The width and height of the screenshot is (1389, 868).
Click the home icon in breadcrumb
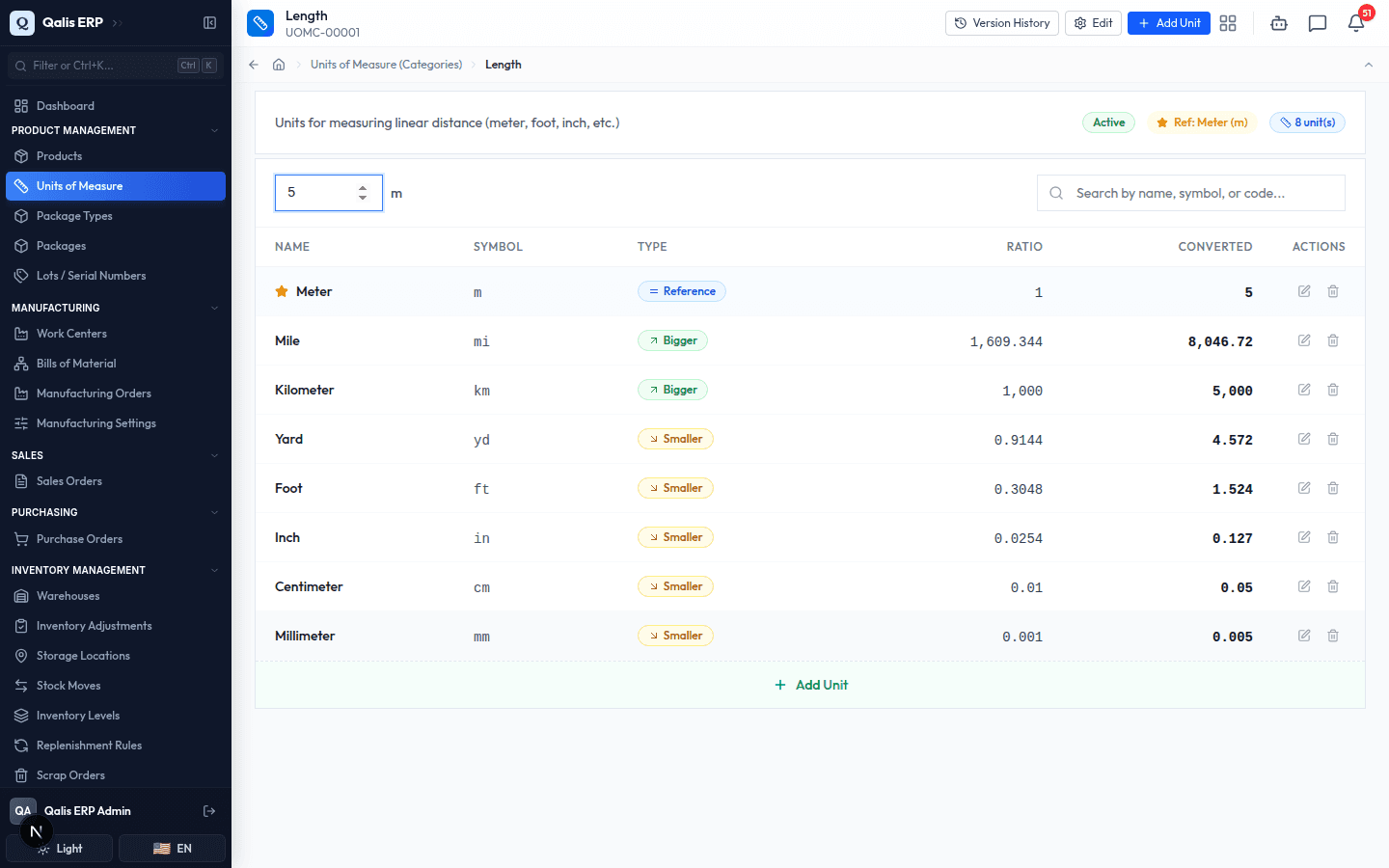[279, 65]
